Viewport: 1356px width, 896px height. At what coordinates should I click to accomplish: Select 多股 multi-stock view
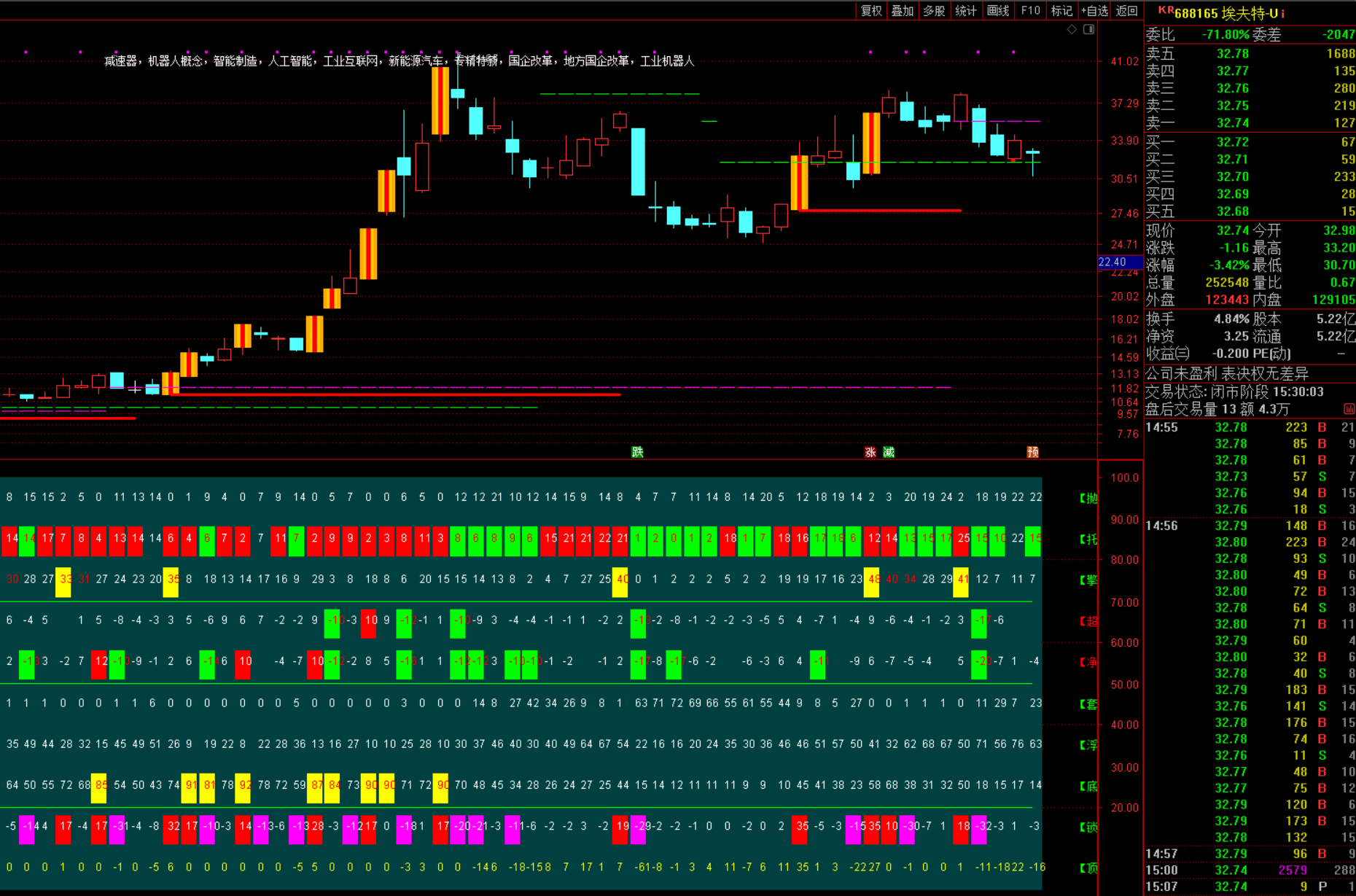(x=934, y=11)
